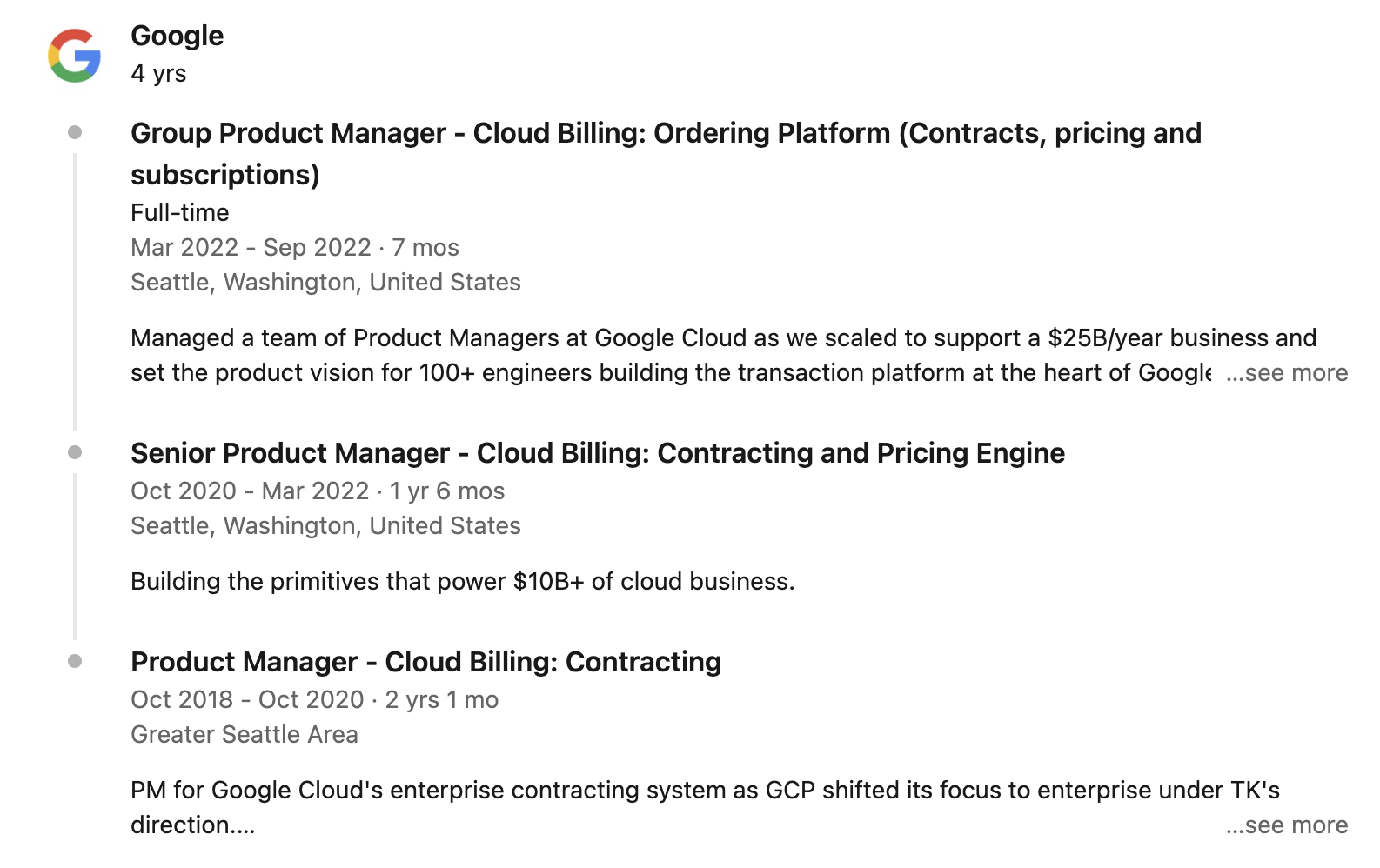Click the Seattle location under Group Product Manager
The image size is (1380, 868).
point(325,283)
